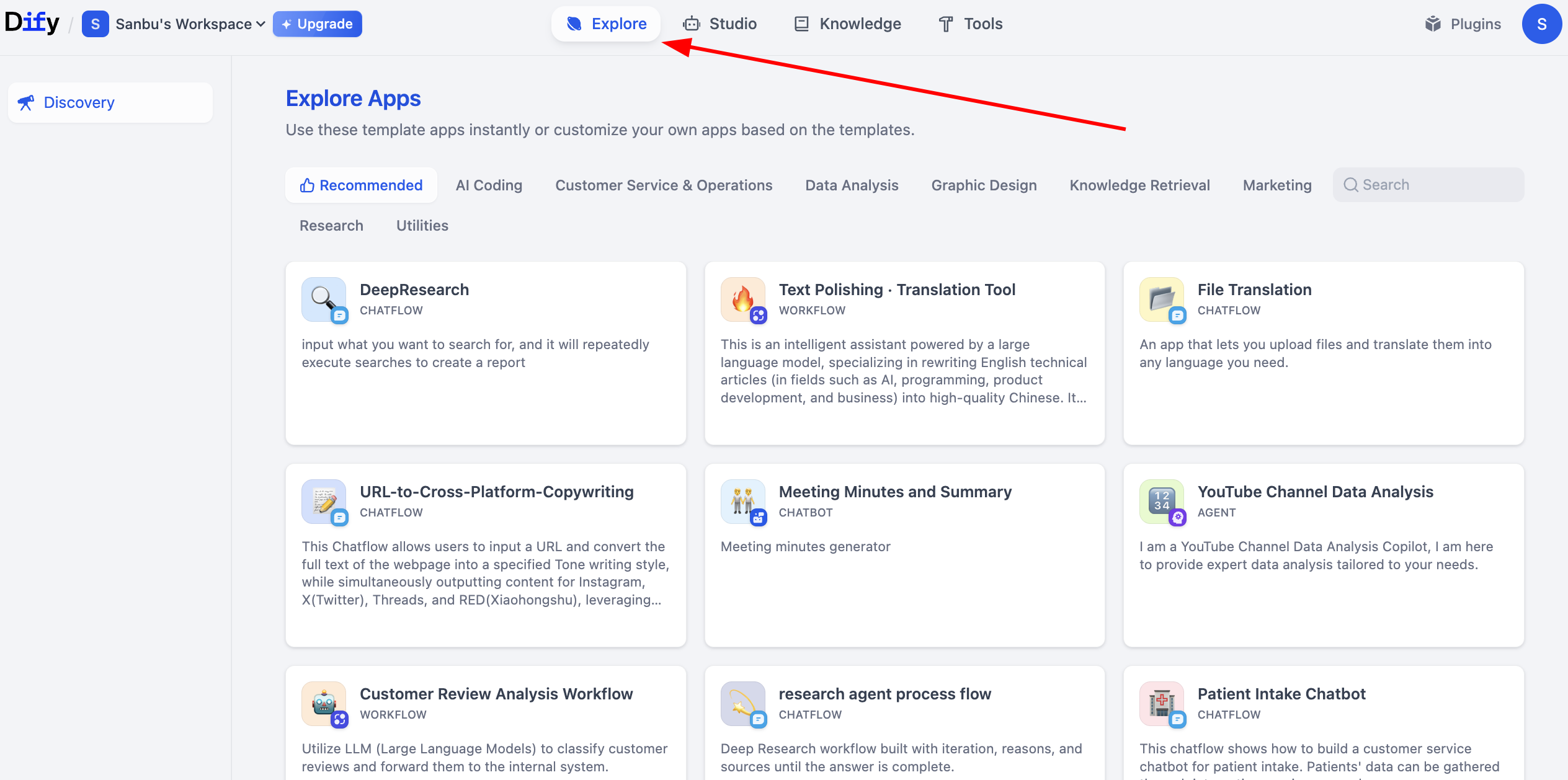Switch to the Knowledge tab
The height and width of the screenshot is (780, 1568).
click(848, 24)
